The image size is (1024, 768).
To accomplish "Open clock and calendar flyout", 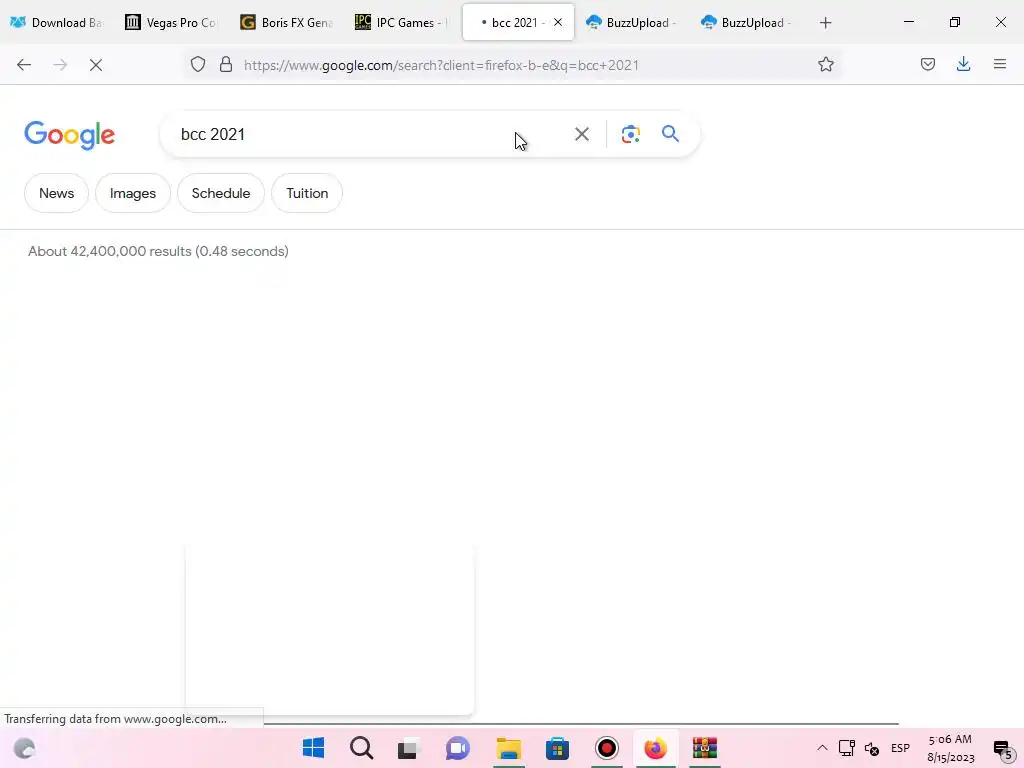I will [950, 748].
